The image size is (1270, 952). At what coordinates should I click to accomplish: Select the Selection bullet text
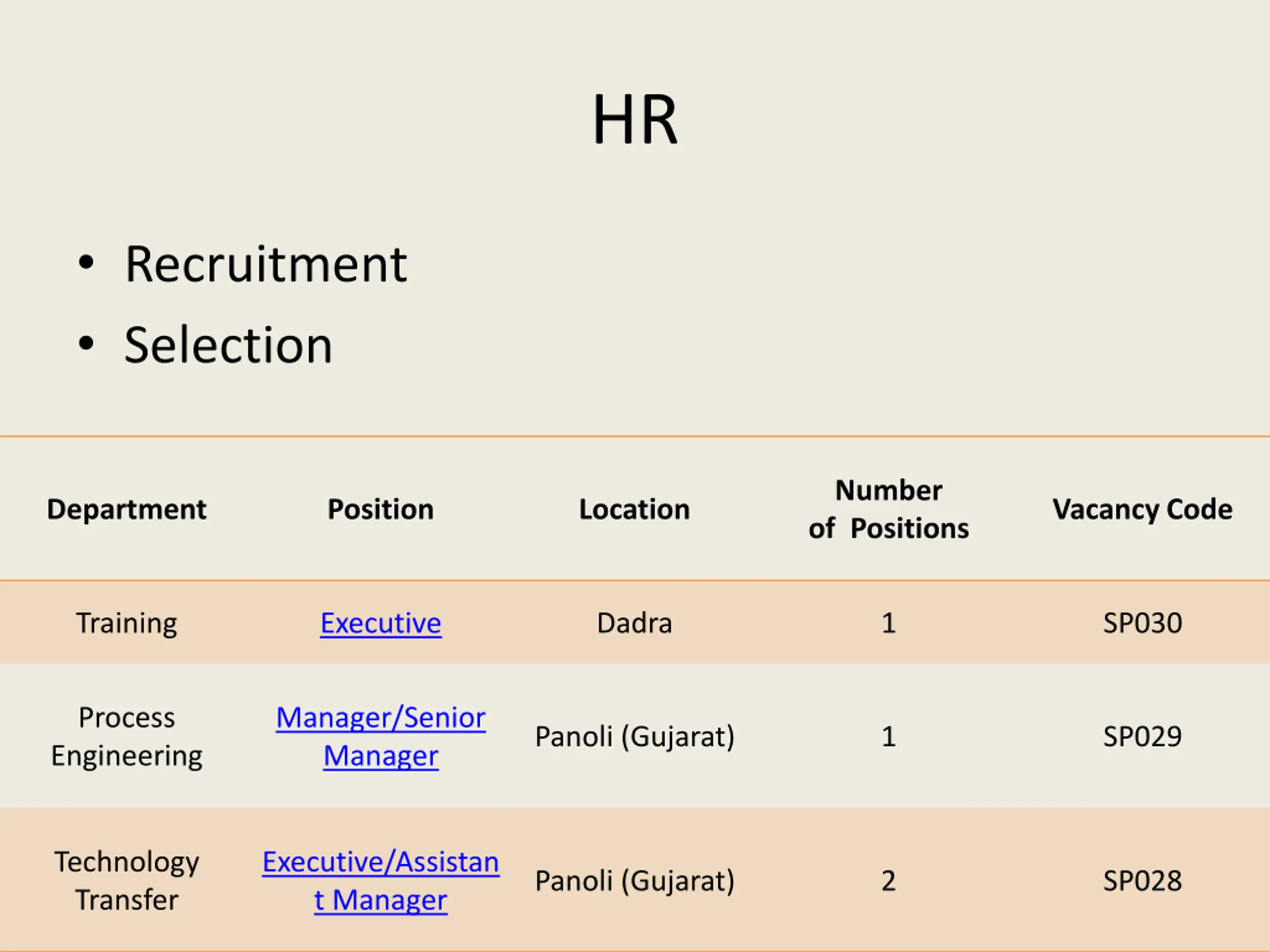pos(229,345)
